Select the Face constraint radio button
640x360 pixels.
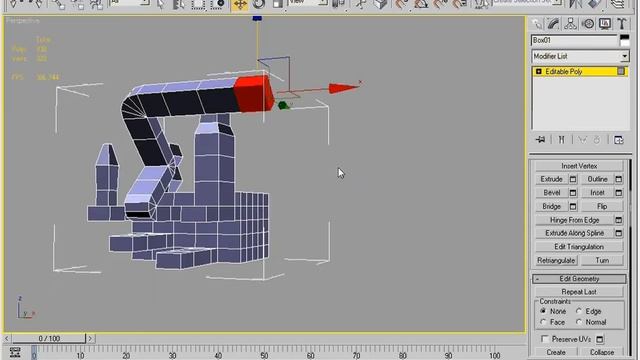[543, 322]
